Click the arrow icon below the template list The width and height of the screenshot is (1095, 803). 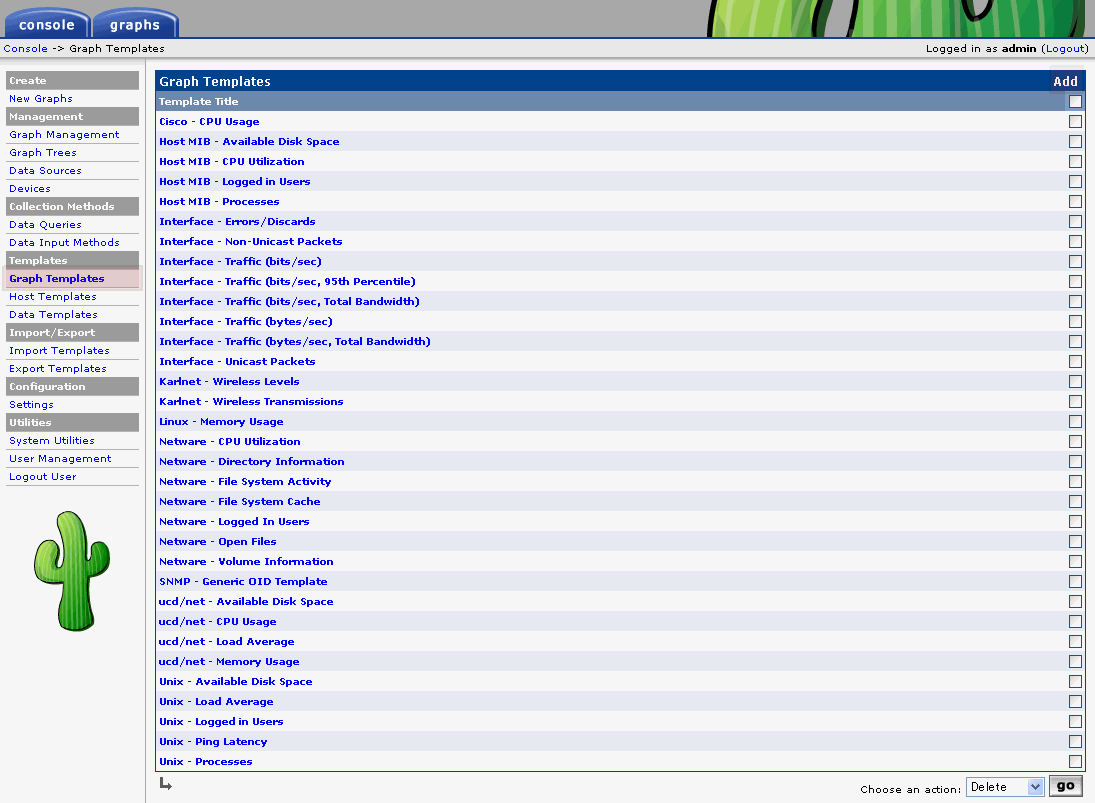pyautogui.click(x=165, y=783)
